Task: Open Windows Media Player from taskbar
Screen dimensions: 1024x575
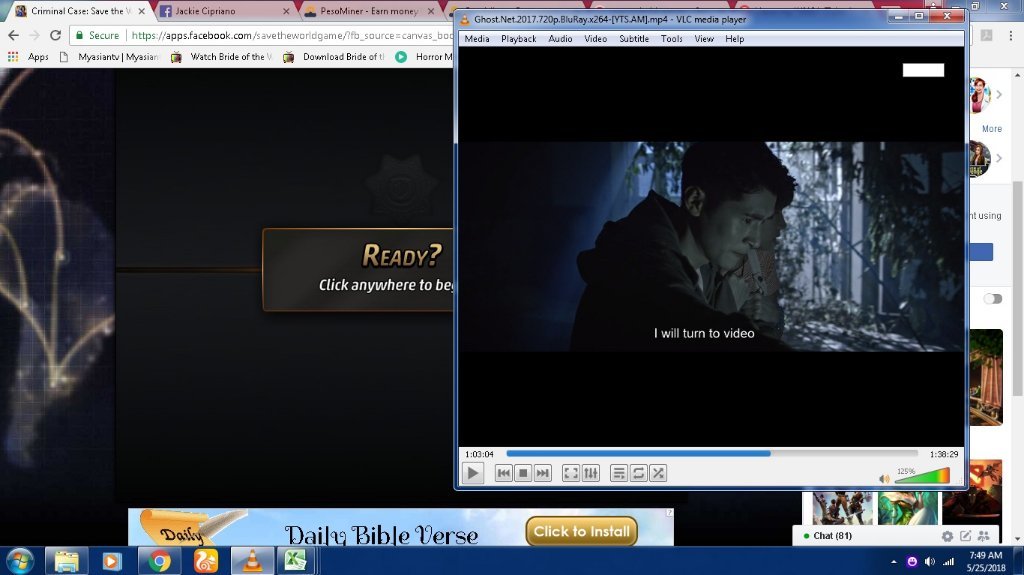Action: click(112, 561)
